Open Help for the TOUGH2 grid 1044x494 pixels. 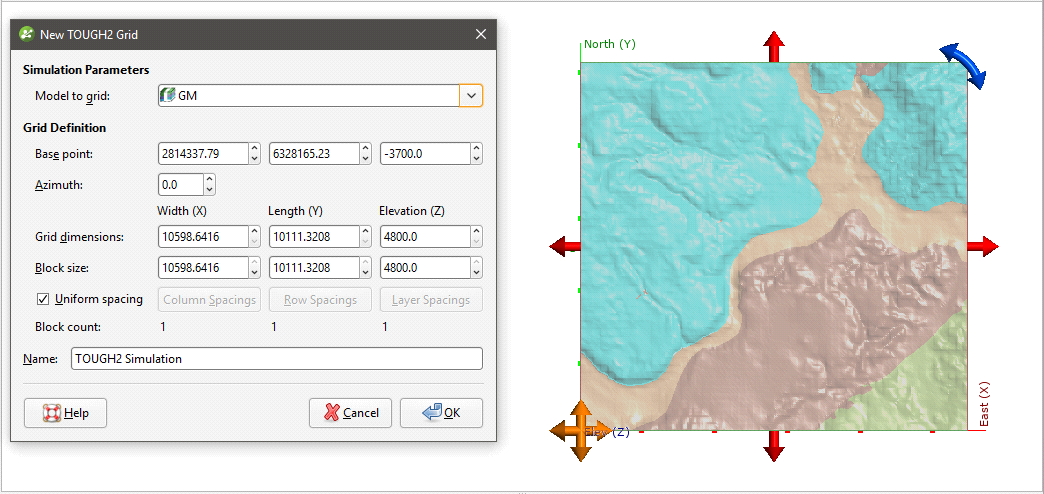(65, 413)
